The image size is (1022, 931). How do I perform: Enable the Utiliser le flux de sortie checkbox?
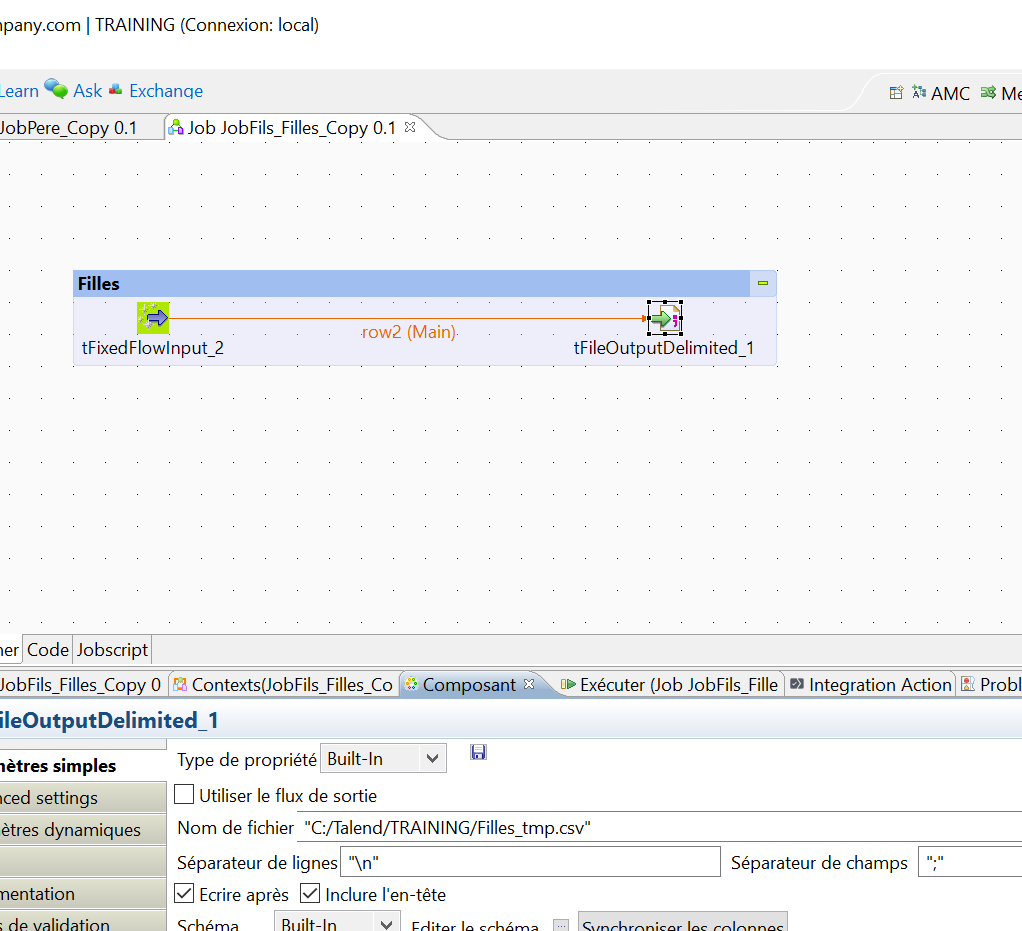(182, 793)
